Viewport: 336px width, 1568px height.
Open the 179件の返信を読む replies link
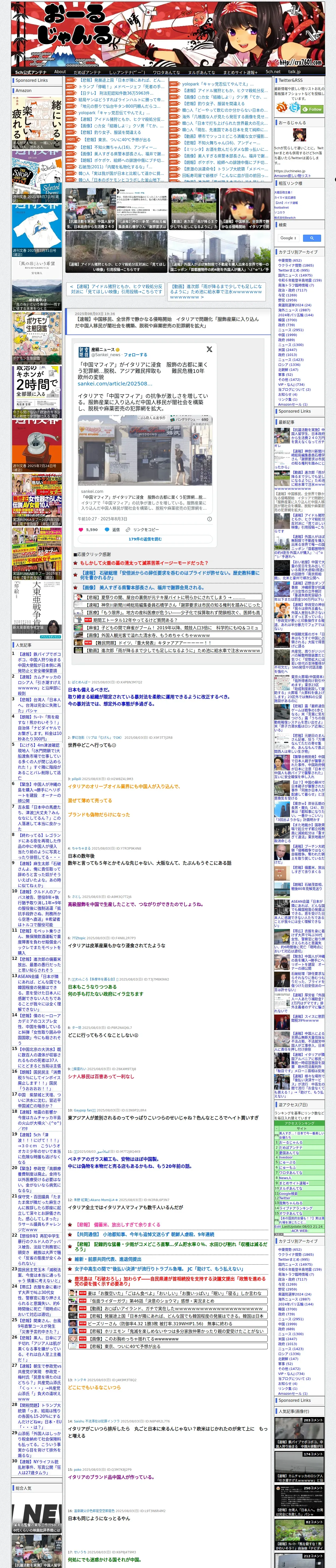[145, 539]
